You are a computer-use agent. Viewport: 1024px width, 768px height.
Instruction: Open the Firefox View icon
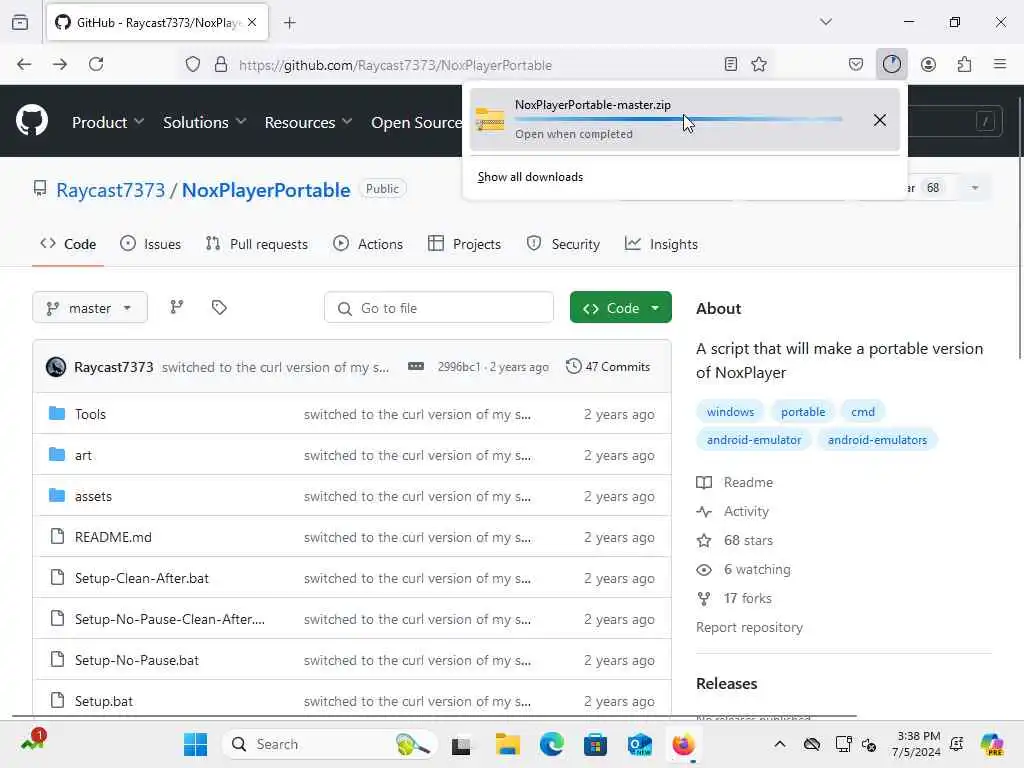(20, 23)
